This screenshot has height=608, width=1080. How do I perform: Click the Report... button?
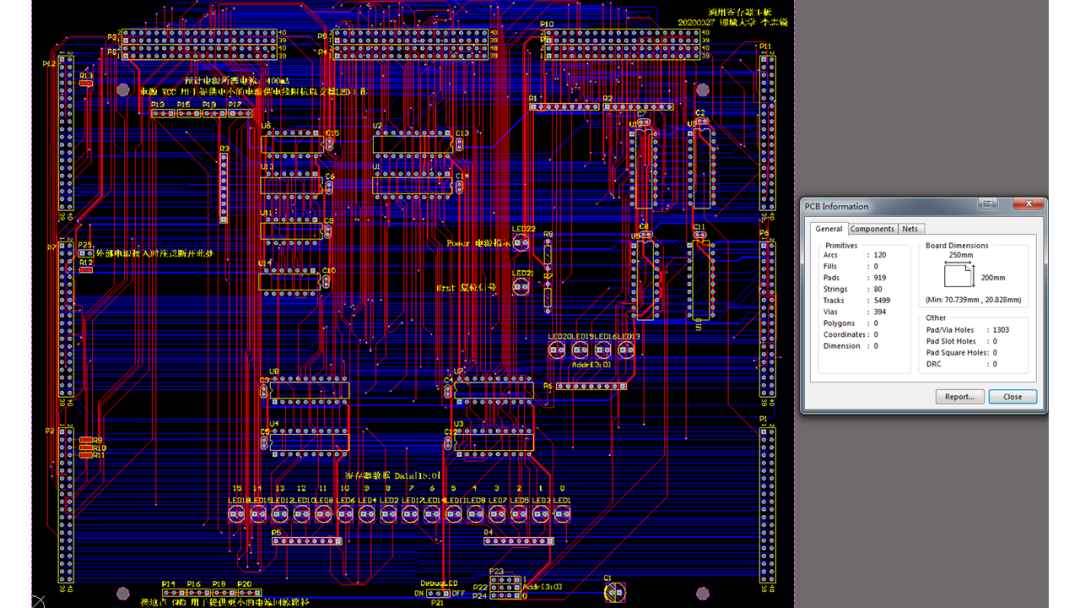pyautogui.click(x=959, y=397)
